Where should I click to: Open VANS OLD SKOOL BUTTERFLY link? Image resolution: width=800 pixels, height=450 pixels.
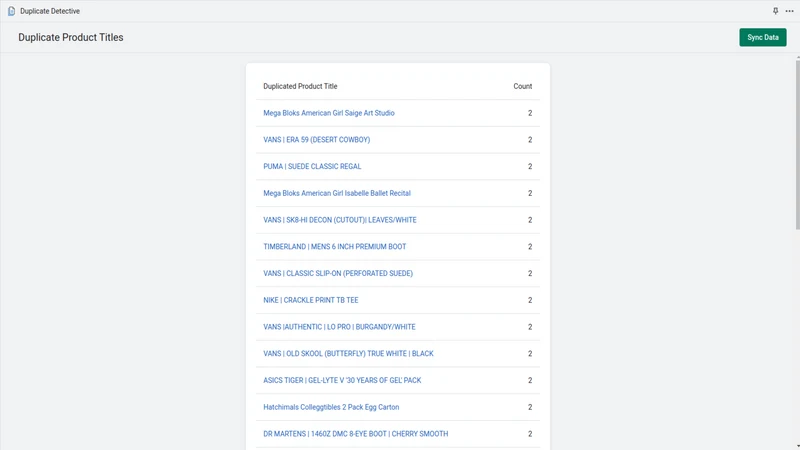348,354
